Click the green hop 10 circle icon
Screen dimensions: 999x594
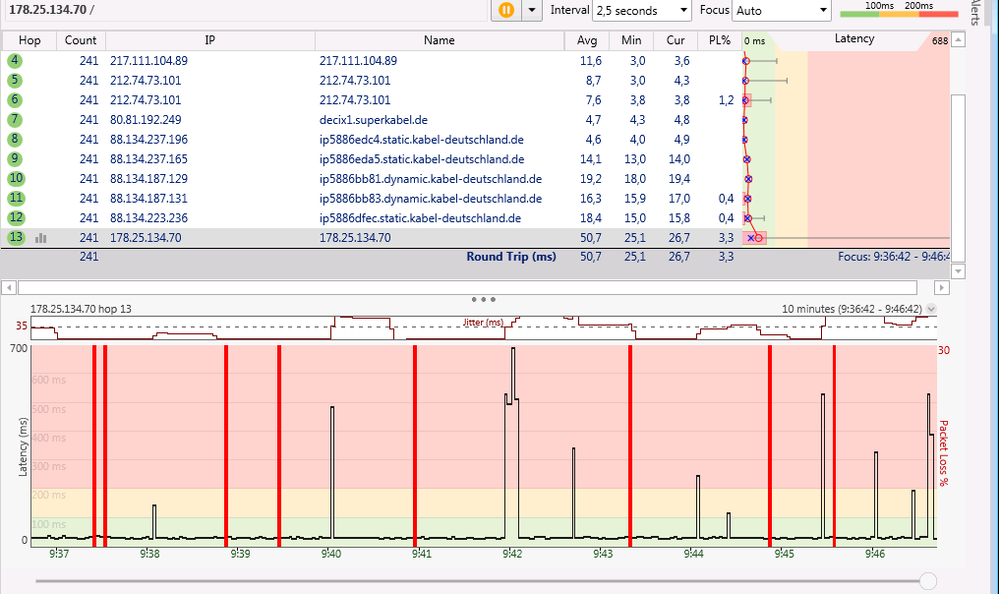tap(16, 178)
